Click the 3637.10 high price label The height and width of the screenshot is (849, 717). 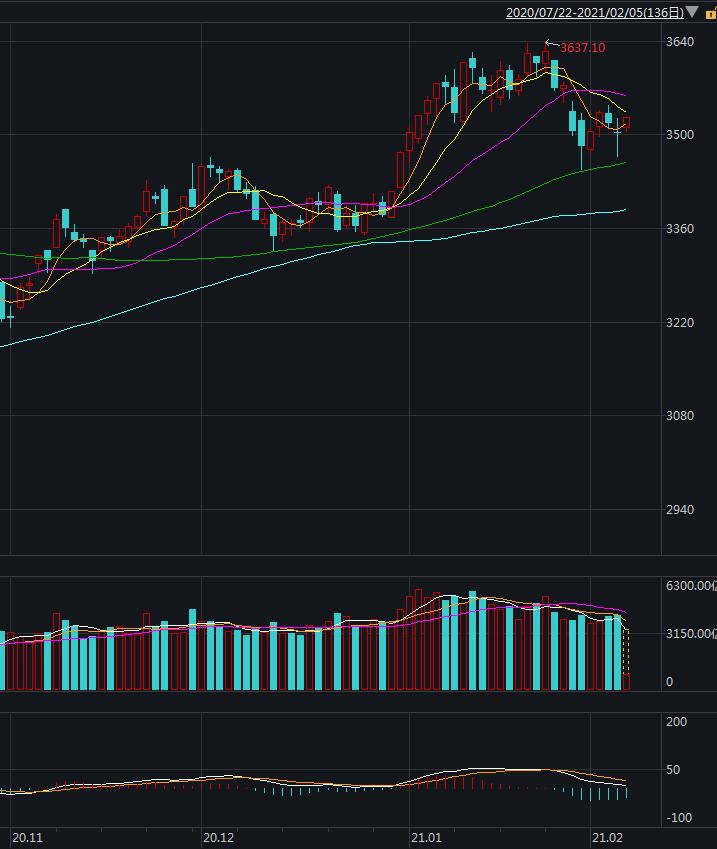[582, 48]
